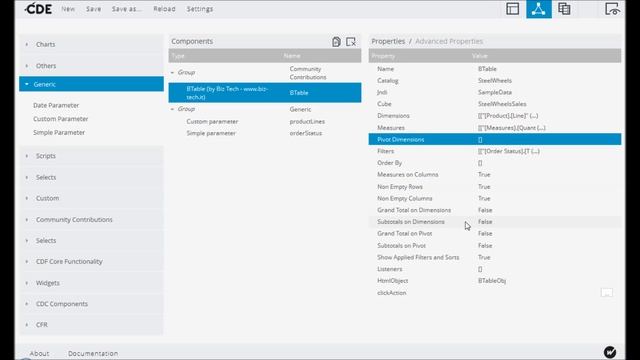Toggle Show Applied Filters and Sorts value
Viewport: 640px width, 360px height.
click(x=484, y=258)
